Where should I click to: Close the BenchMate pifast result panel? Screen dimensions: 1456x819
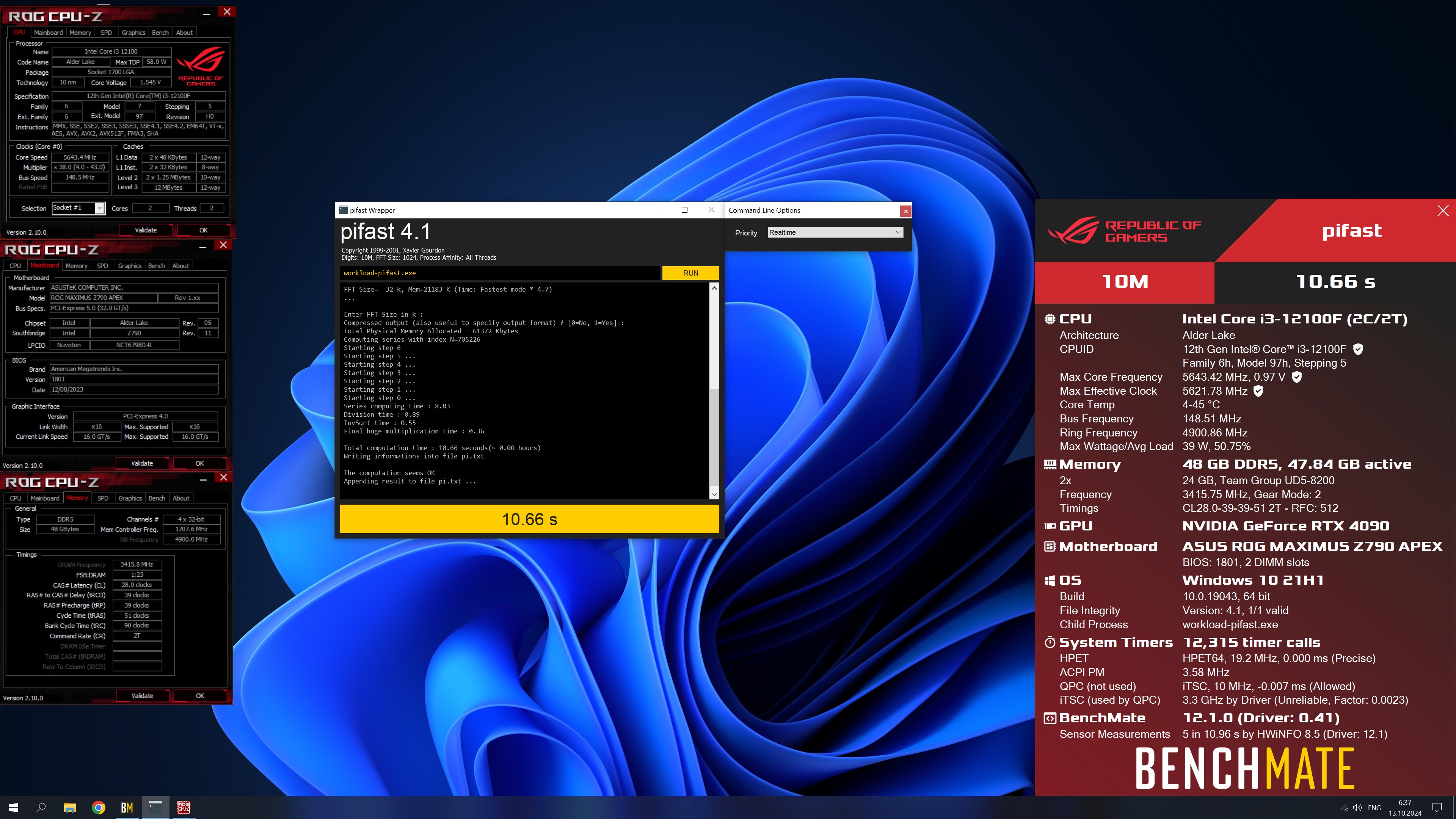1443,211
